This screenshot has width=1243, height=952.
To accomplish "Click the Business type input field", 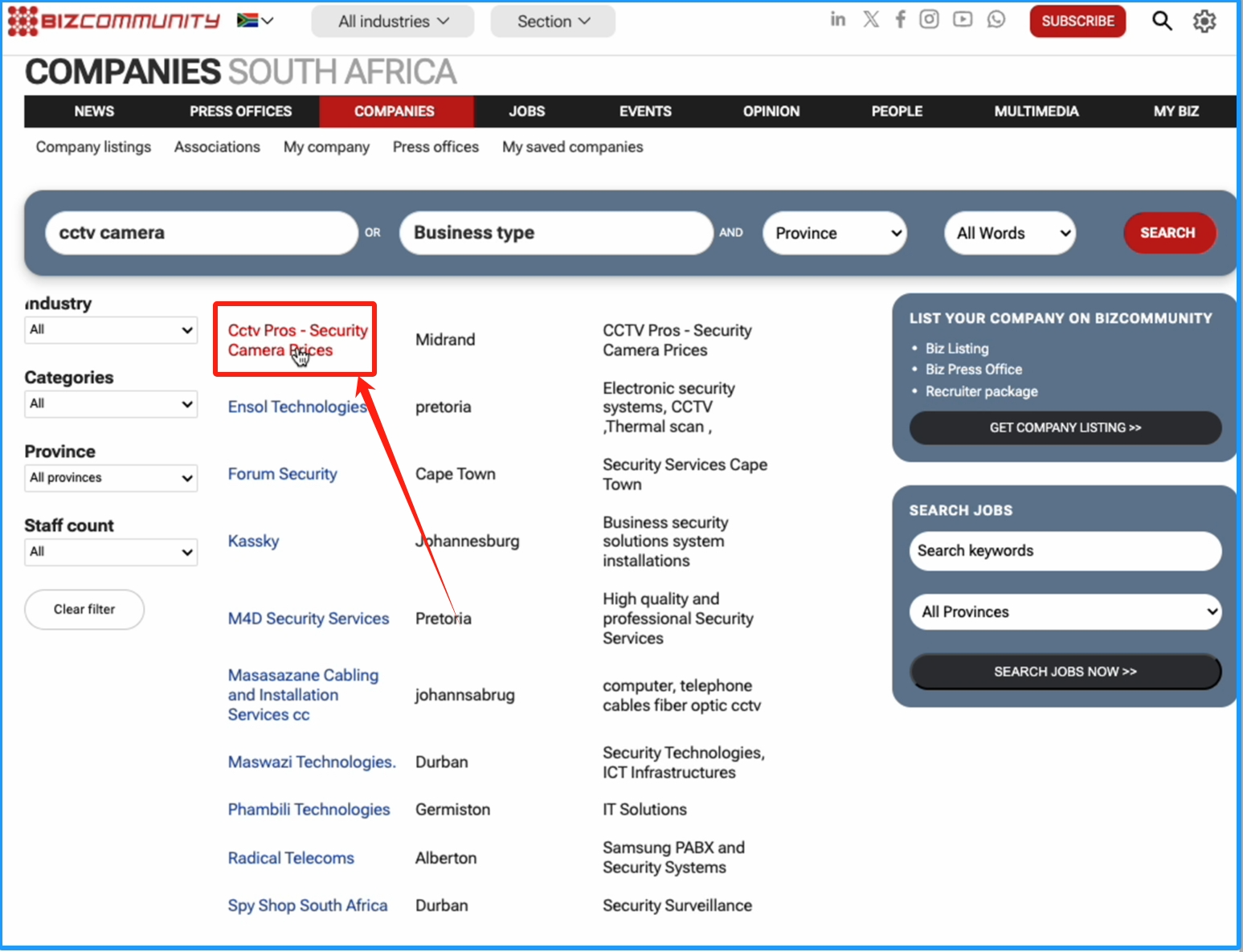I will [x=556, y=233].
